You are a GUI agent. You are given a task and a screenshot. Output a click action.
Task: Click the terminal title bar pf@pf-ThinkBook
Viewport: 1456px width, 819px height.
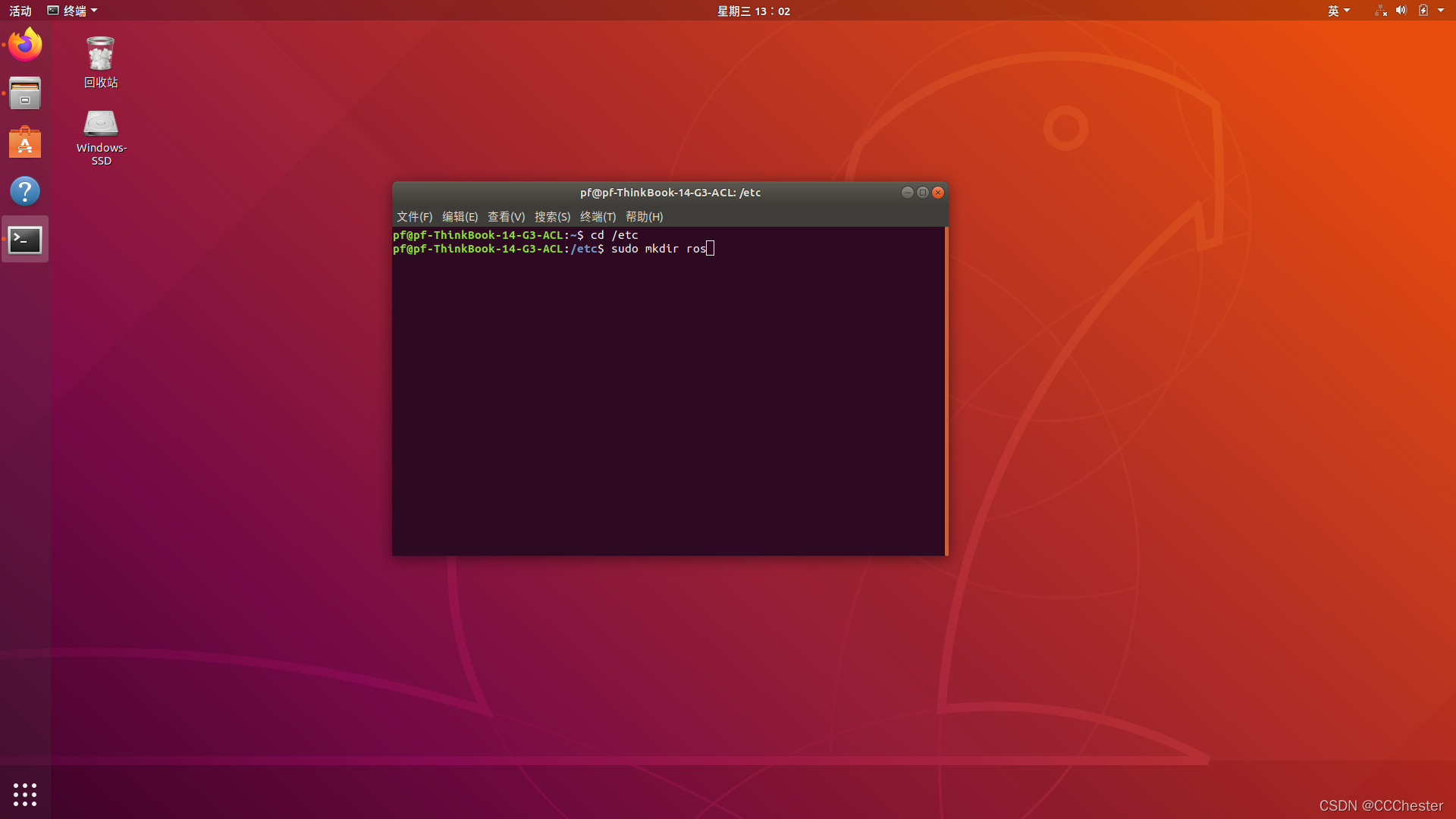[670, 193]
